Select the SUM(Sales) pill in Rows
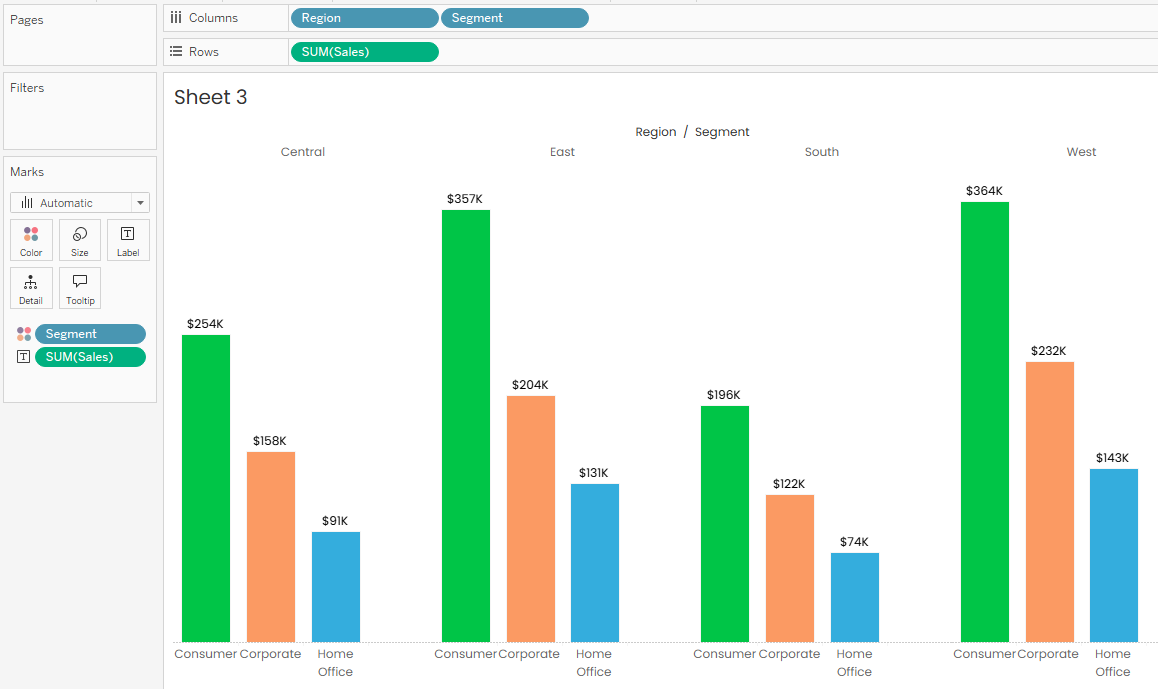The image size is (1158, 689). tap(363, 52)
